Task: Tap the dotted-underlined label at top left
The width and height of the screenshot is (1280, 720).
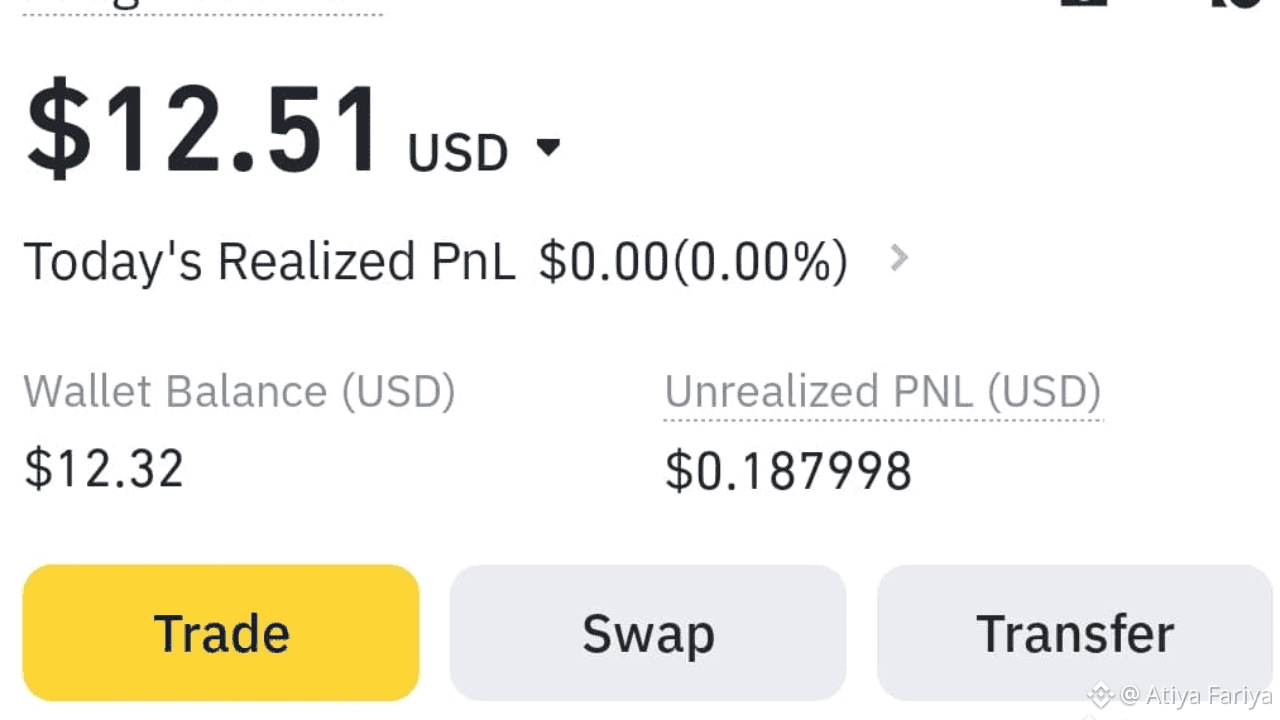Action: [x=202, y=6]
